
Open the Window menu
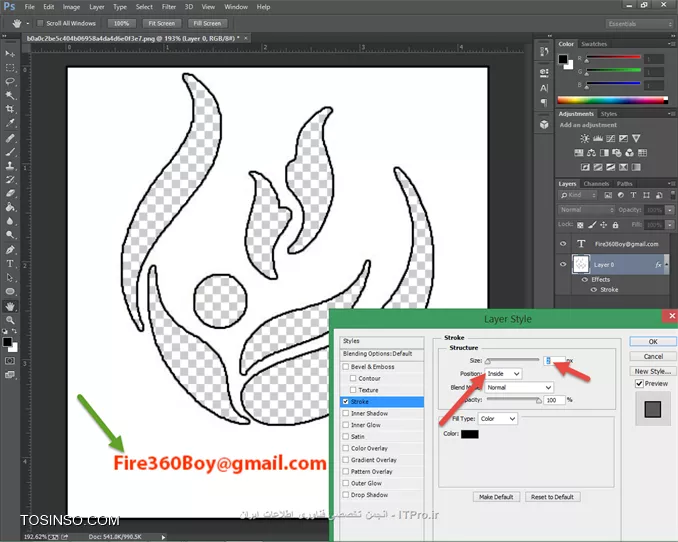[x=236, y=7]
